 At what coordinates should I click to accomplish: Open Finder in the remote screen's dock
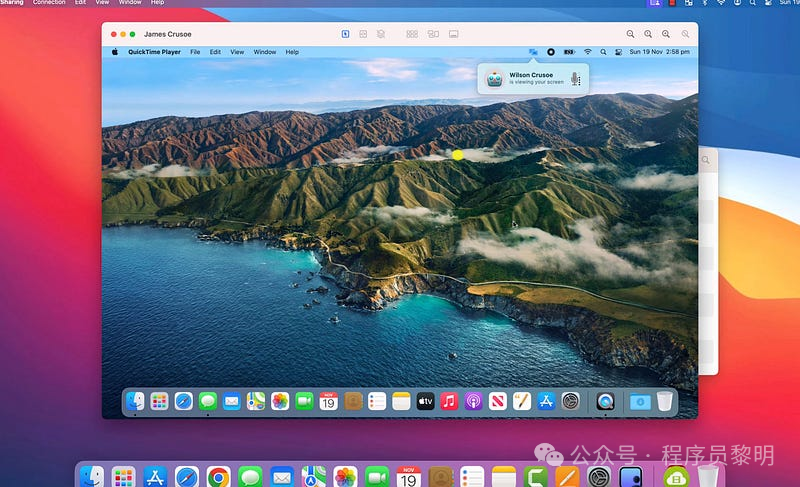(135, 401)
